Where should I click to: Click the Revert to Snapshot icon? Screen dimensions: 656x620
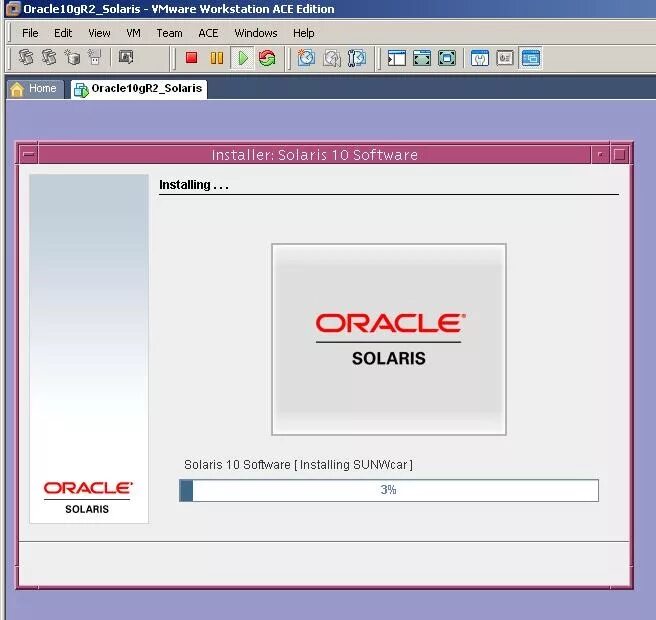[x=332, y=58]
